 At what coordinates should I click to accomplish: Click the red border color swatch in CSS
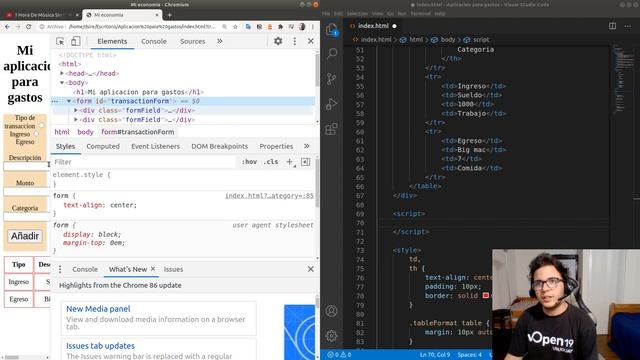click(486, 296)
